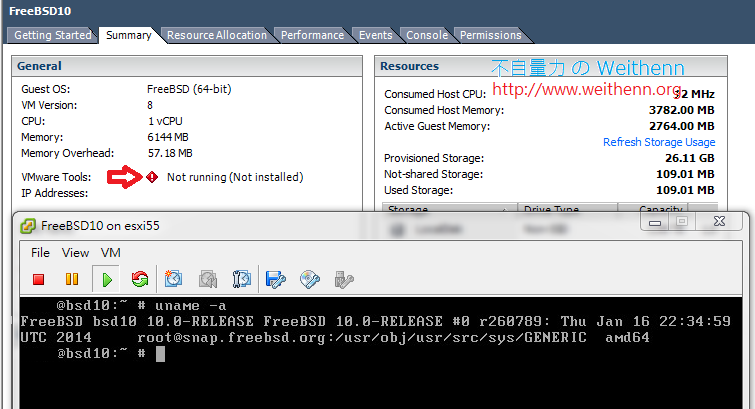Take a snapshot of the VM
Image resolution: width=755 pixels, height=409 pixels.
coord(173,279)
